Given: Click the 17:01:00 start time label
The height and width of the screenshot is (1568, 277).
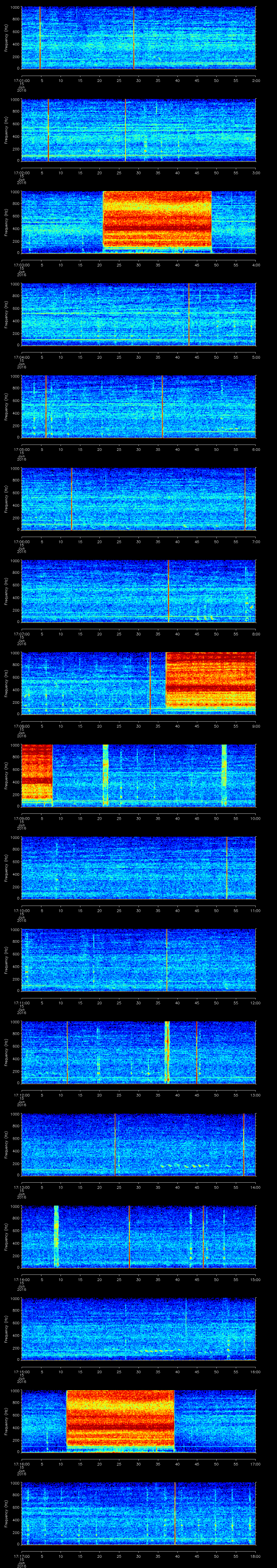Looking at the screenshot, I should pyautogui.click(x=21, y=80).
